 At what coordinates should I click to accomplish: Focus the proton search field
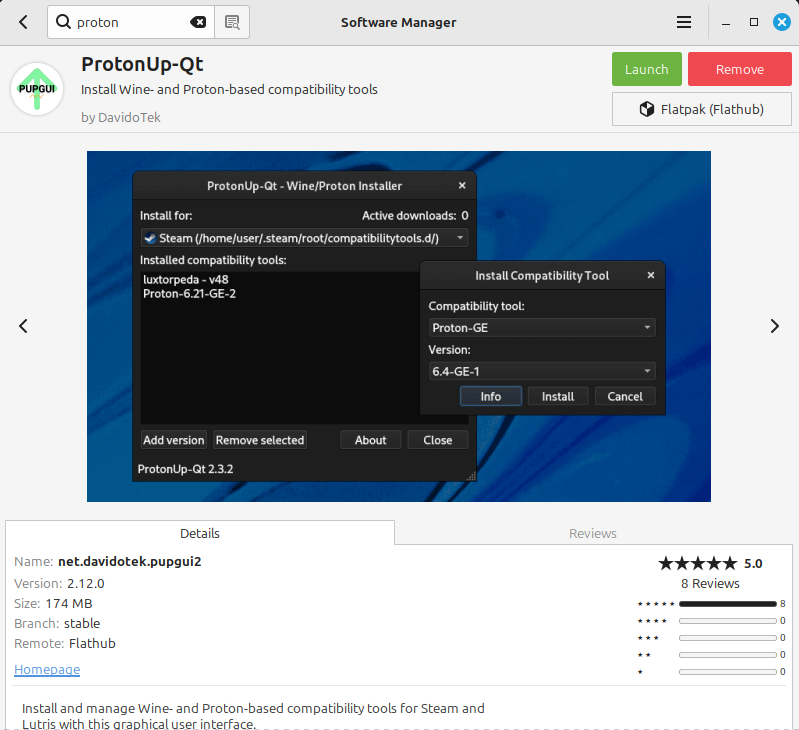(x=131, y=22)
